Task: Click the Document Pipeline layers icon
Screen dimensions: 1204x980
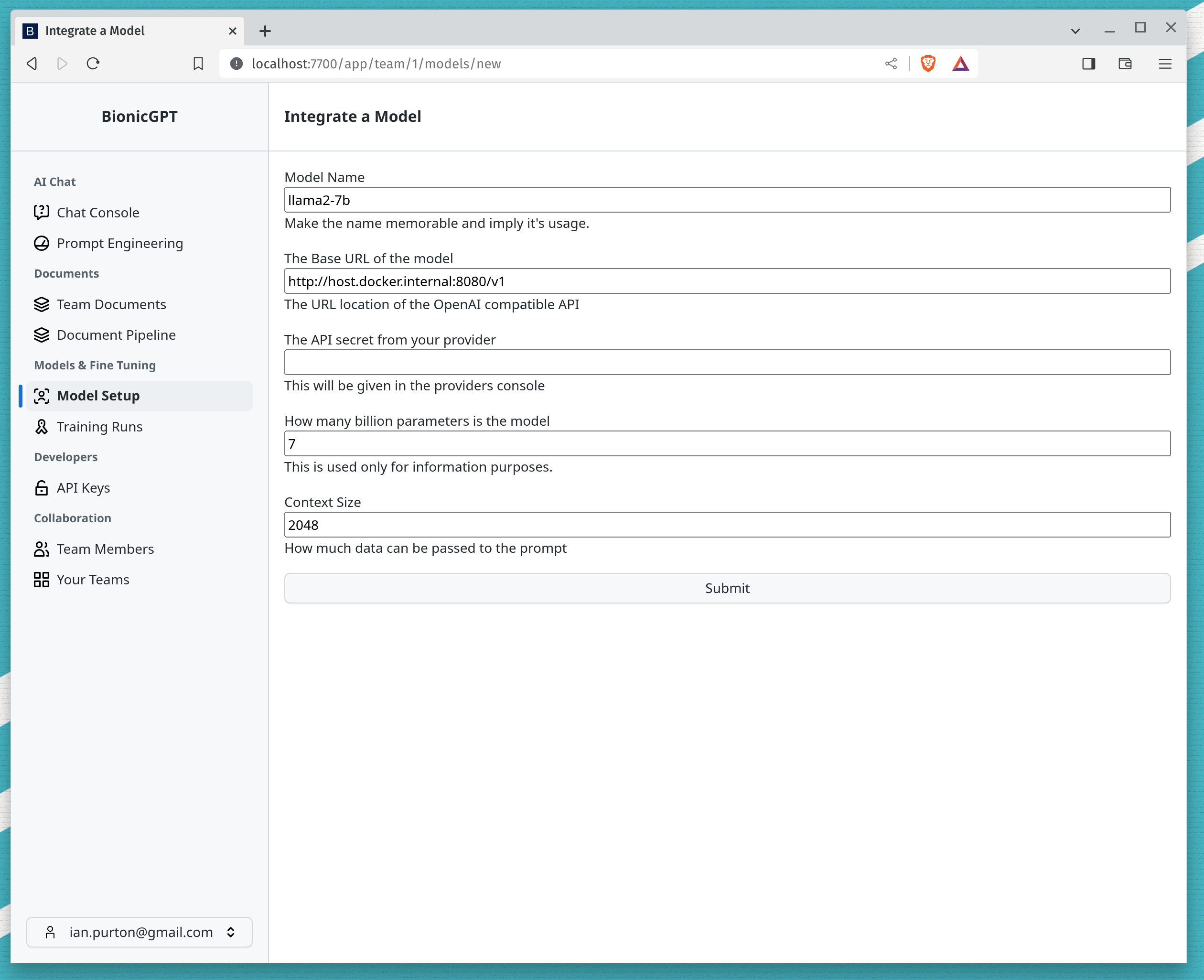Action: (x=41, y=335)
